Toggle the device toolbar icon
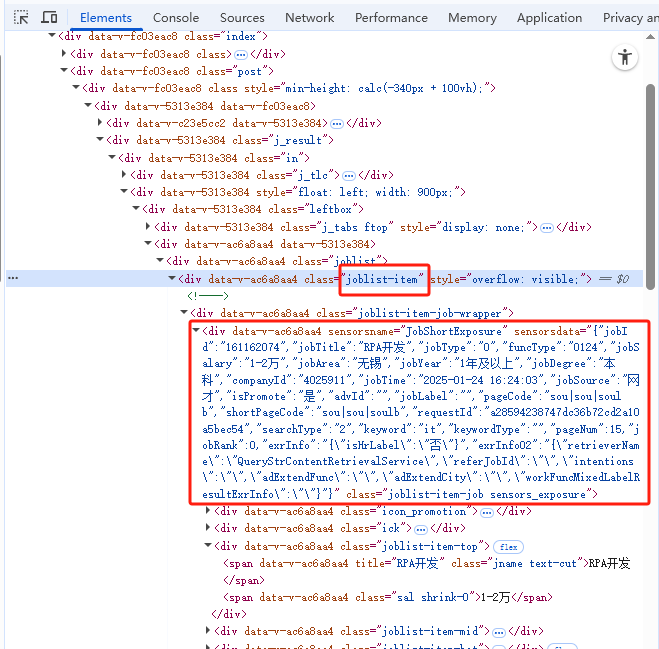 tap(49, 18)
